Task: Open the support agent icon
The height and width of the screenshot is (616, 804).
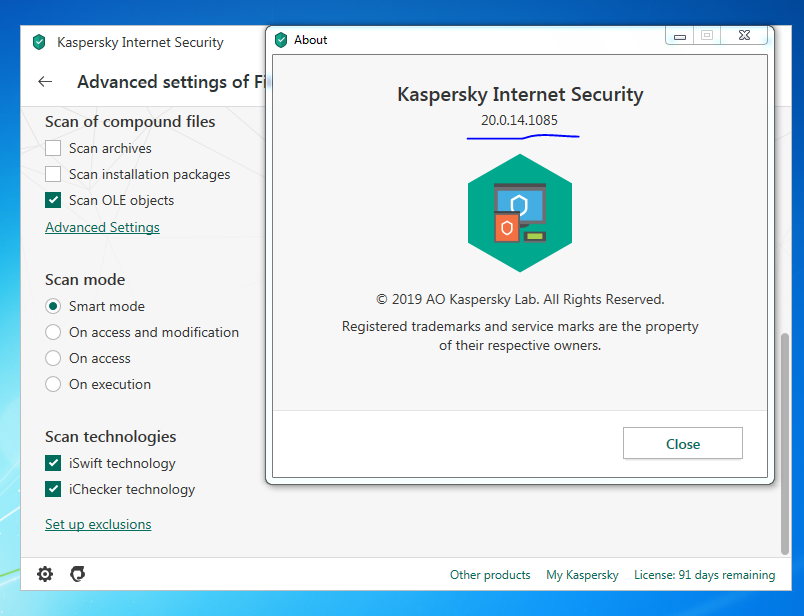Action: [x=77, y=574]
